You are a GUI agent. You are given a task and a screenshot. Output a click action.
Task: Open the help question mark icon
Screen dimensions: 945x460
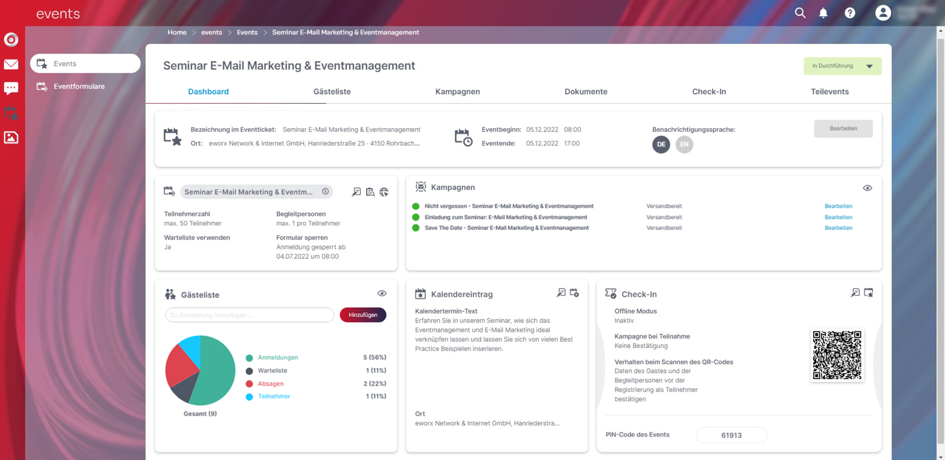(850, 13)
